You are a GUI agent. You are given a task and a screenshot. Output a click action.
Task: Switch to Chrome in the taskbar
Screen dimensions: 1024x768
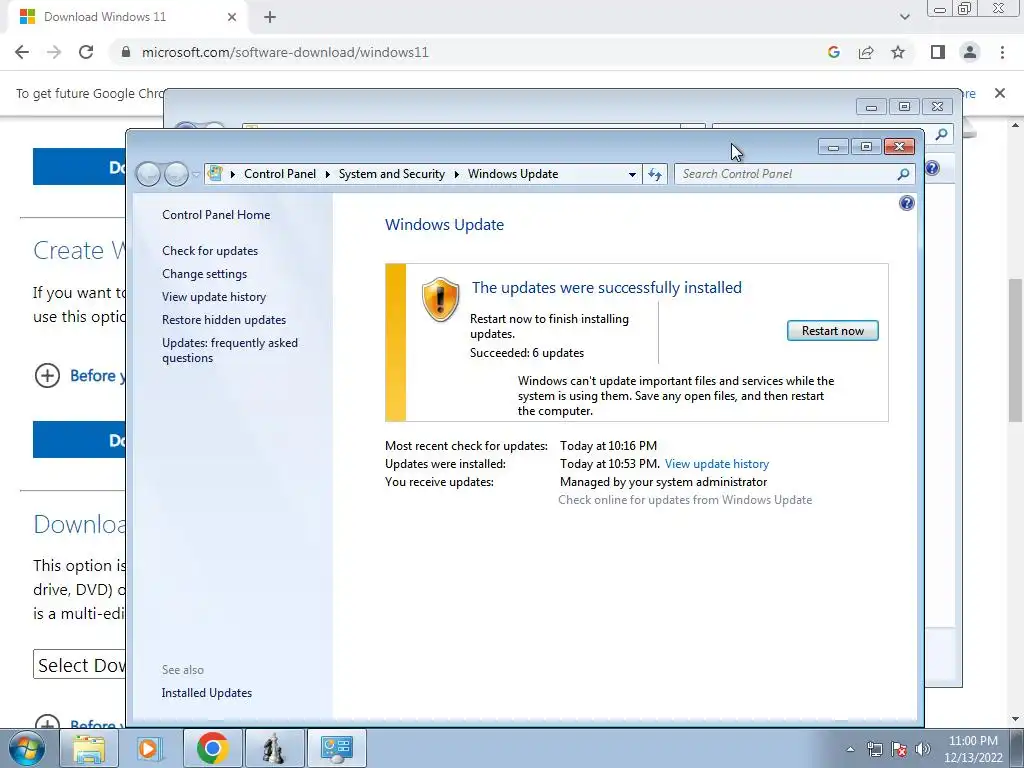(x=212, y=748)
